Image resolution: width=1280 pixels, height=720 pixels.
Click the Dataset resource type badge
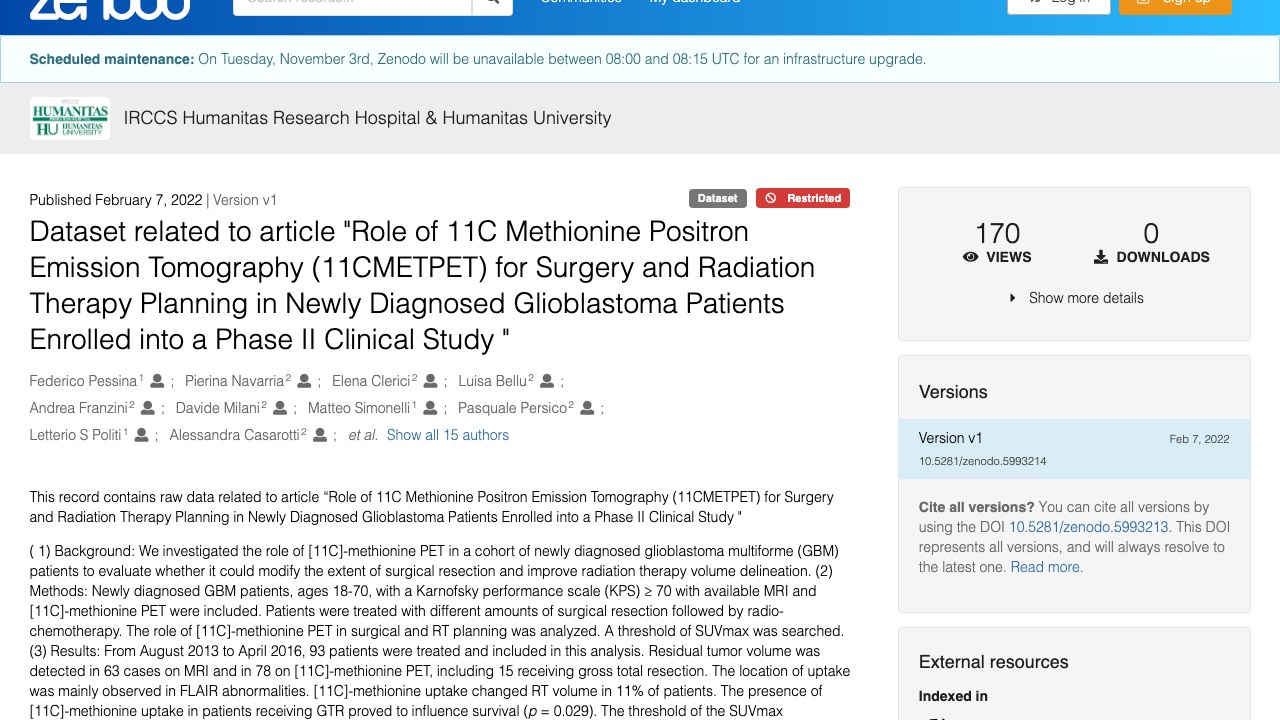[x=717, y=198]
